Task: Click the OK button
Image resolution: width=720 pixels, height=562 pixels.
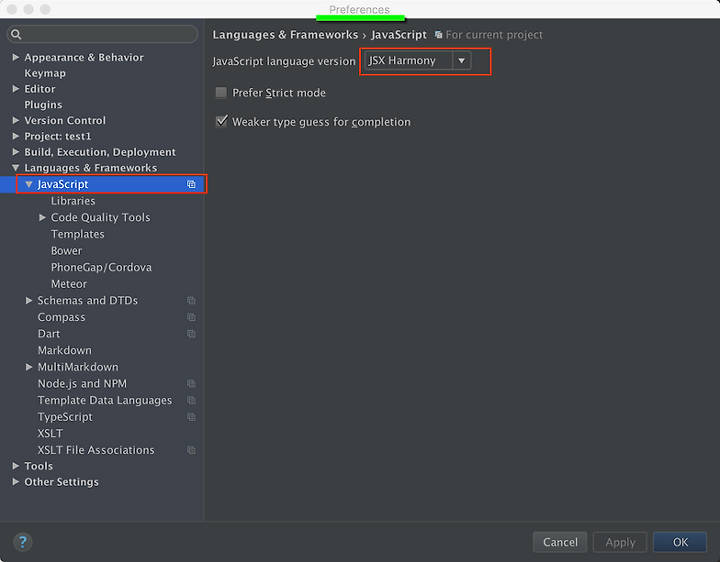Action: (680, 542)
